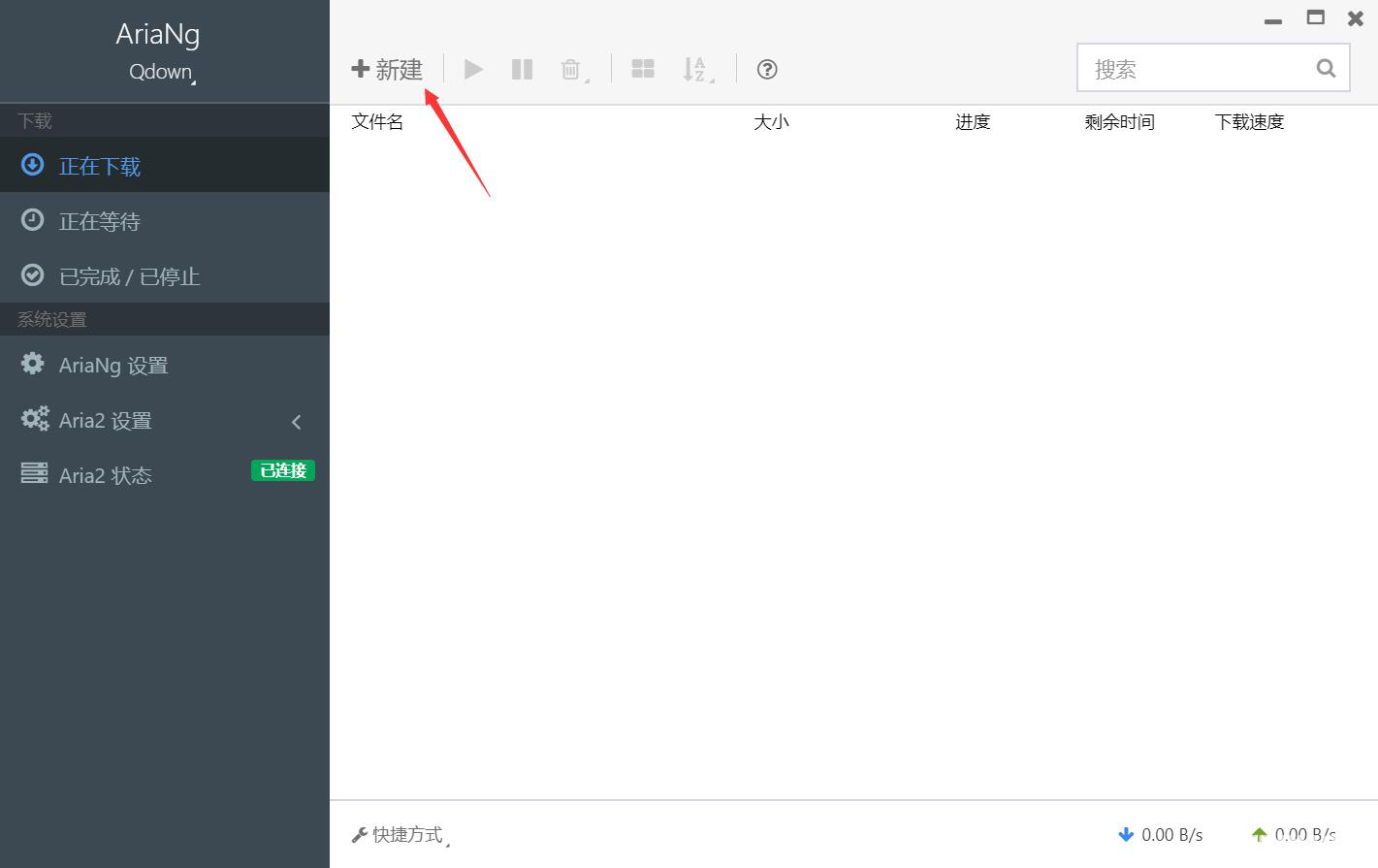The height and width of the screenshot is (868, 1378).
Task: Click the 剩余时间 column header
Action: 1119,122
